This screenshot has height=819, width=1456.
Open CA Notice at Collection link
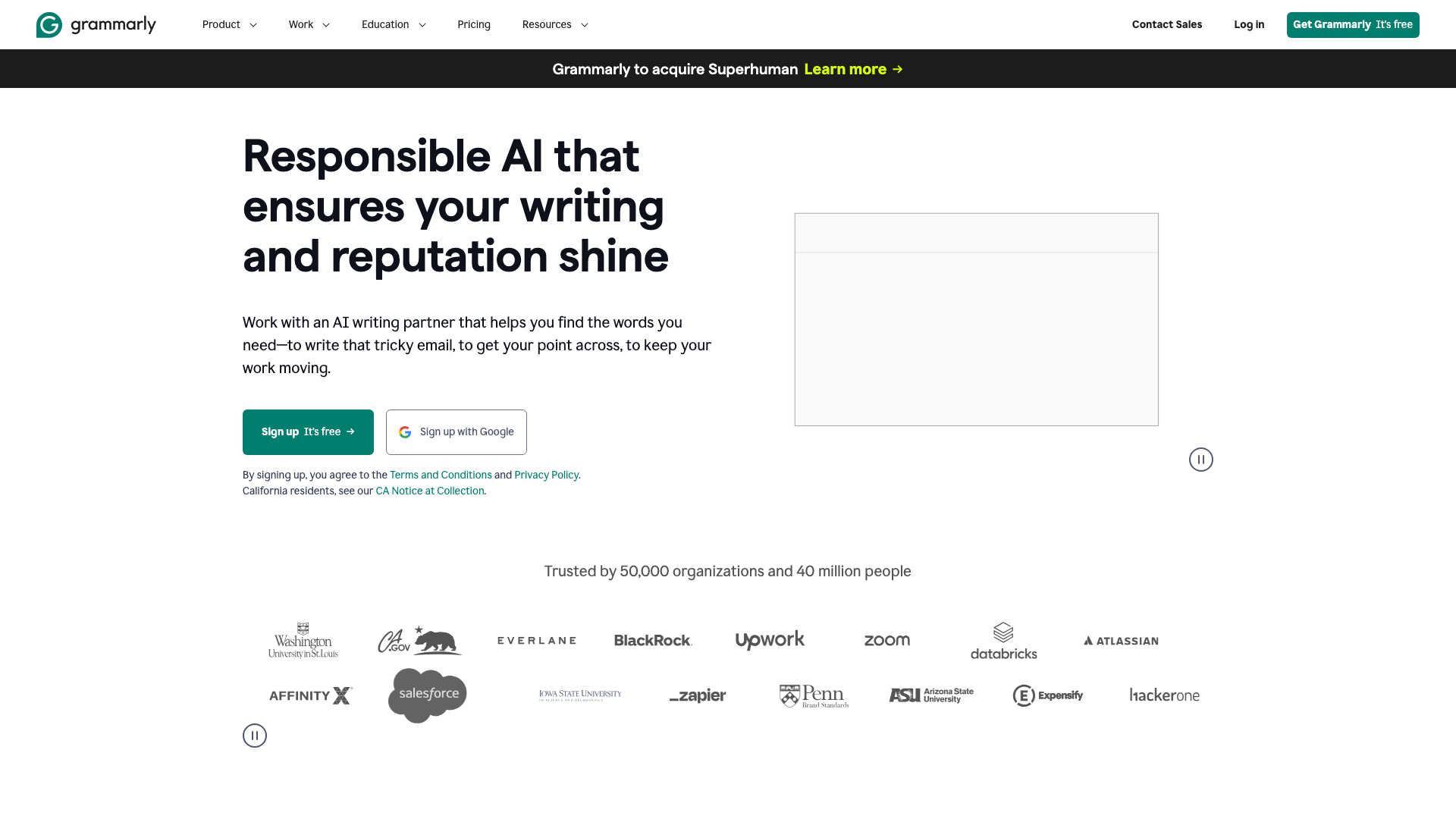pos(430,491)
